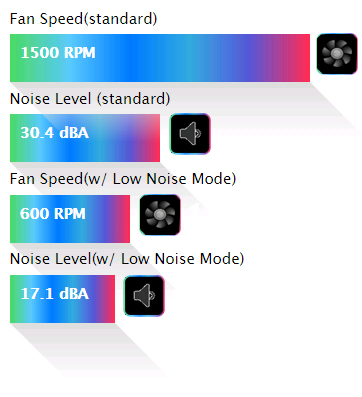Image resolution: width=362 pixels, height=397 pixels.
Task: Click the speaker icon beside 17.1 dBA bar
Action: click(x=144, y=296)
